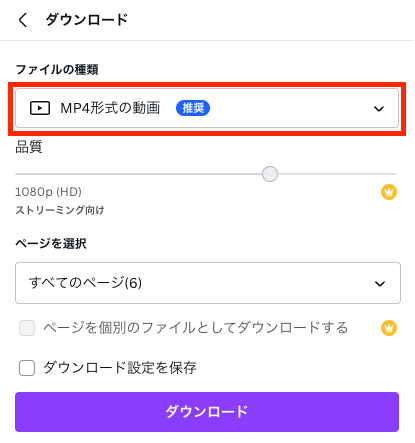
Task: Open the すべてのページ(6) page selector
Action: click(x=208, y=283)
